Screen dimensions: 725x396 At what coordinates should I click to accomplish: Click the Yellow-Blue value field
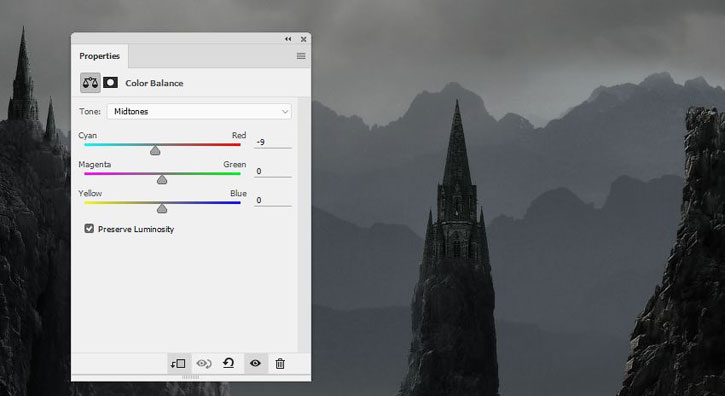(x=273, y=200)
